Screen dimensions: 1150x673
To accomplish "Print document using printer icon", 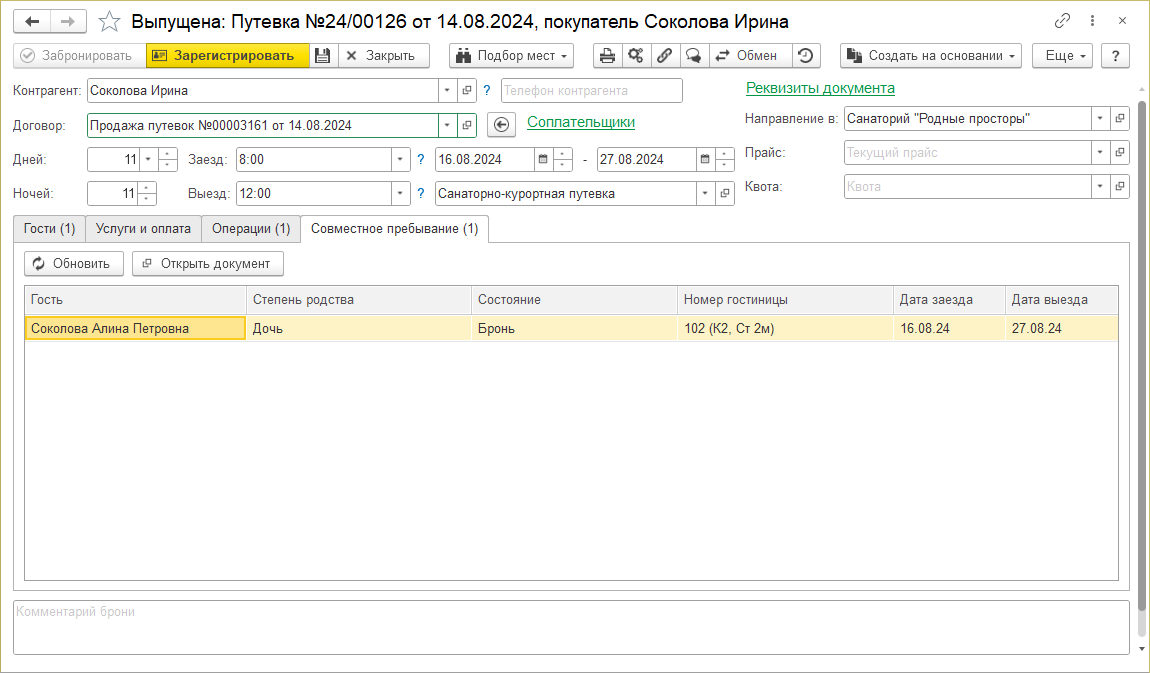I will [607, 56].
